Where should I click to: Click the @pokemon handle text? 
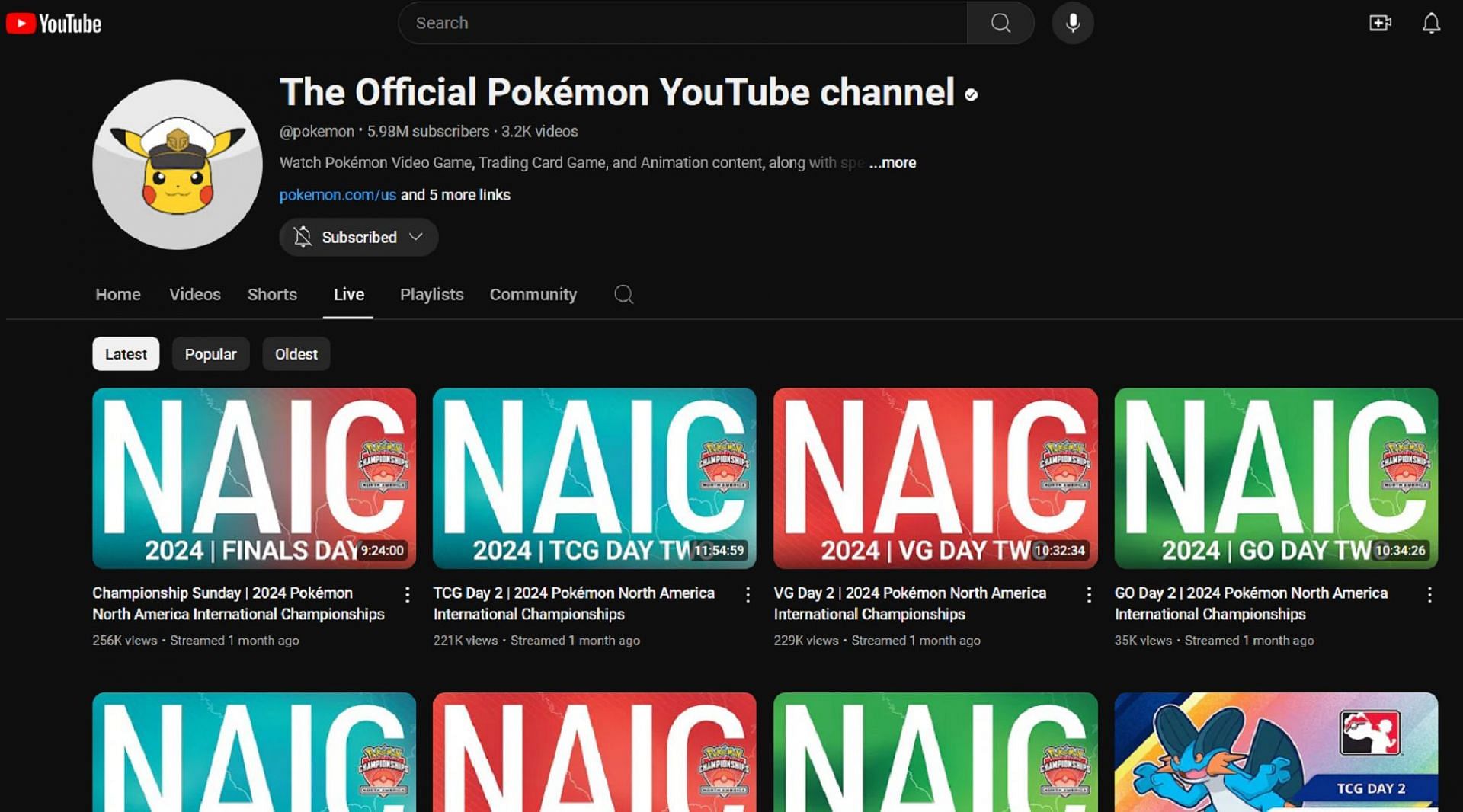click(x=316, y=132)
